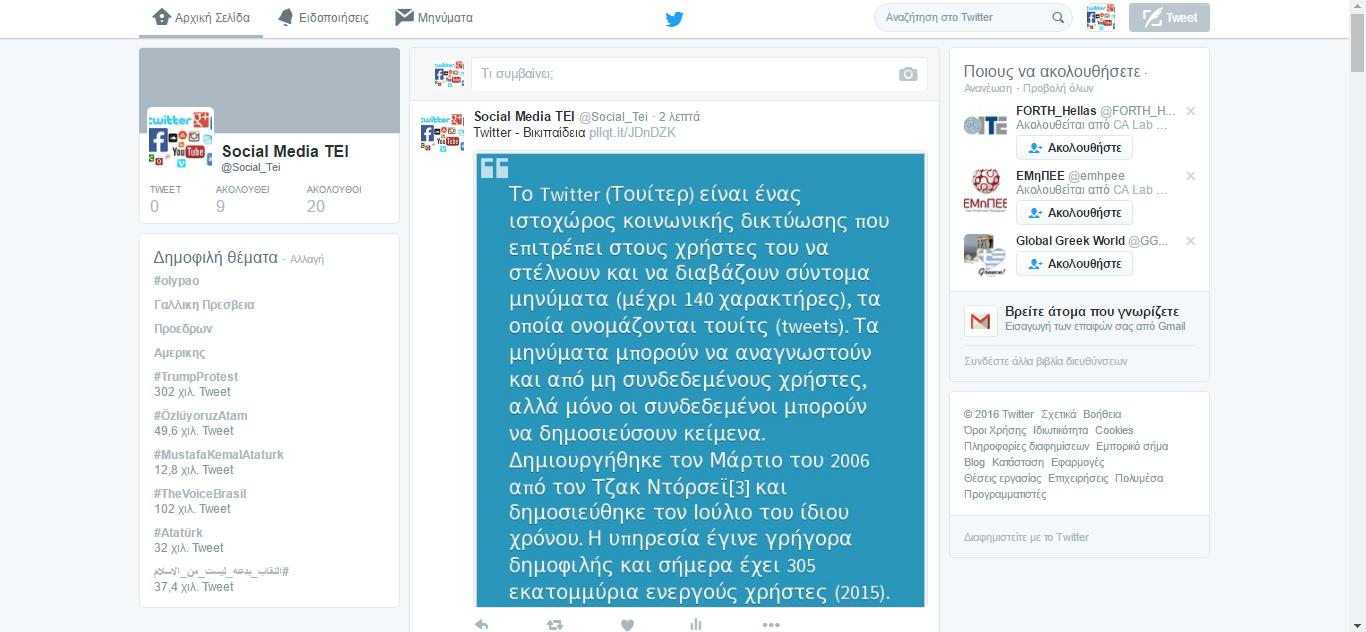Open the Αρχική Σελίδα home tab

pyautogui.click(x=201, y=18)
